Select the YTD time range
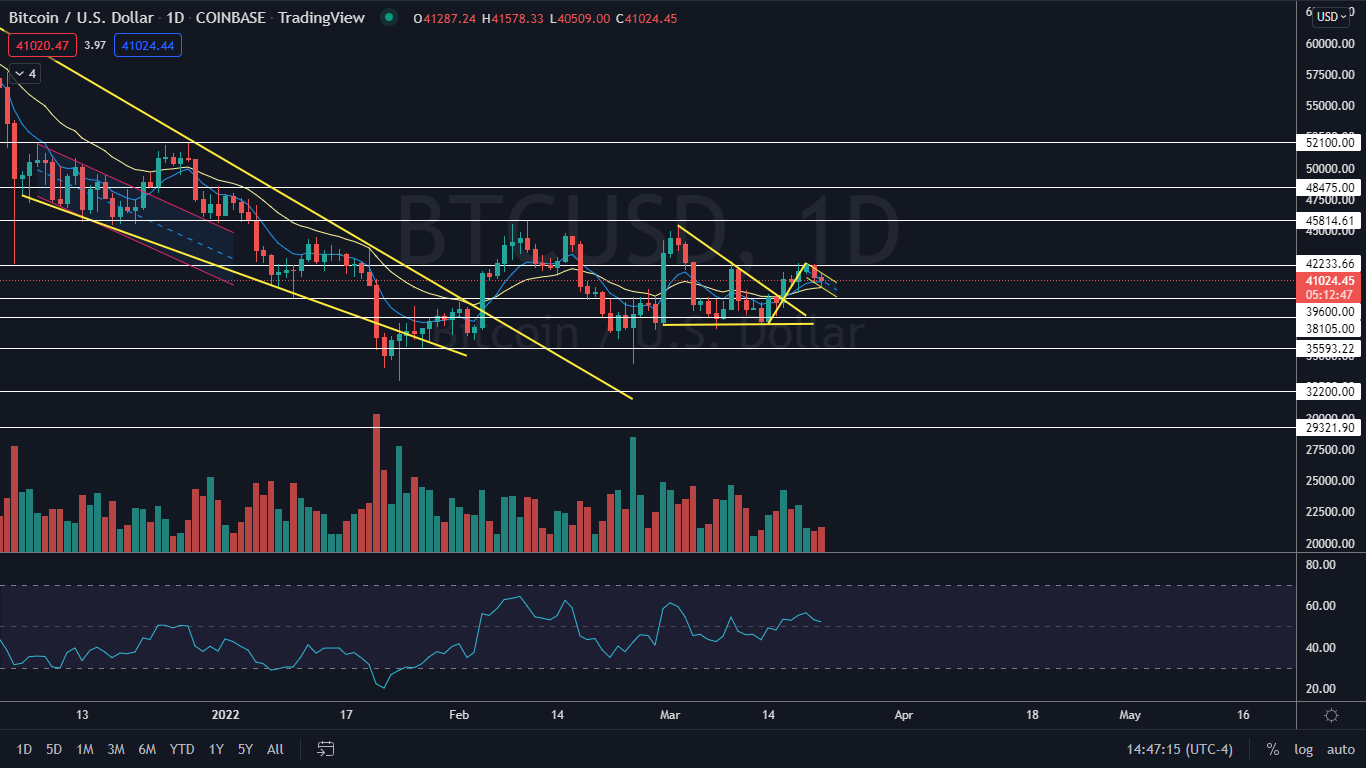1366x768 pixels. point(182,749)
